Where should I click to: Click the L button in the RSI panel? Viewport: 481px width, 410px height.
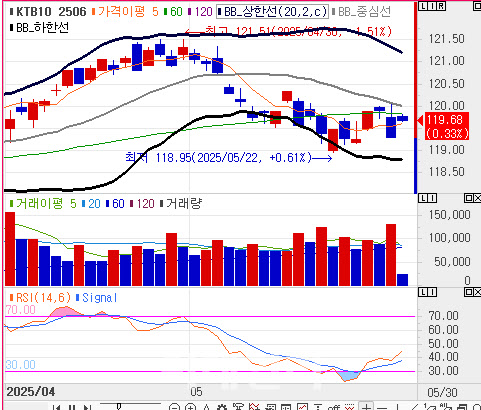[x=423, y=292]
